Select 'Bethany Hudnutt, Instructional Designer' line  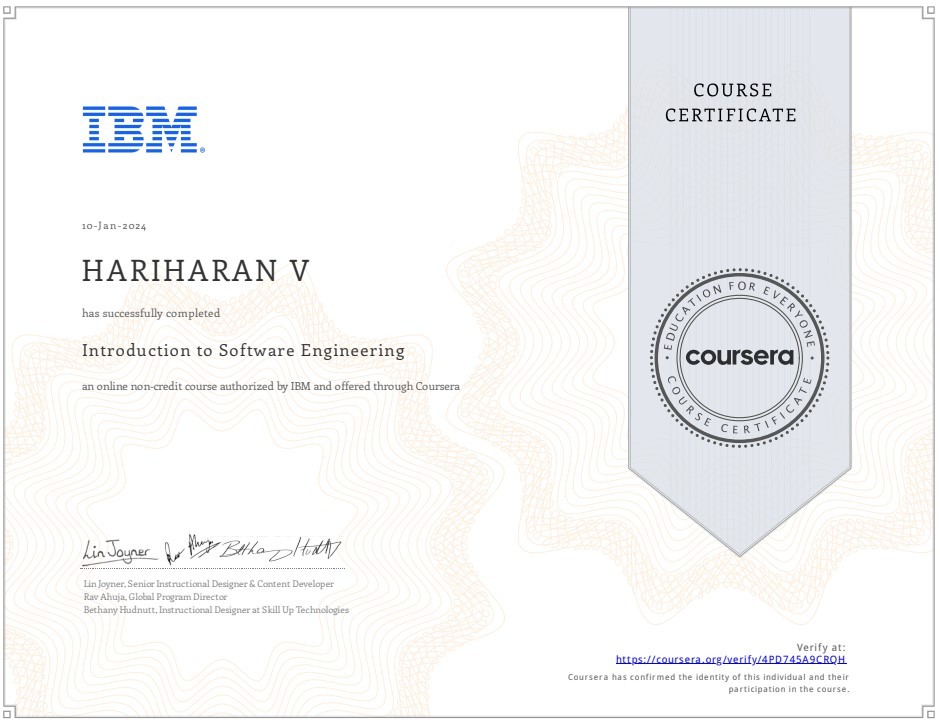click(216, 610)
